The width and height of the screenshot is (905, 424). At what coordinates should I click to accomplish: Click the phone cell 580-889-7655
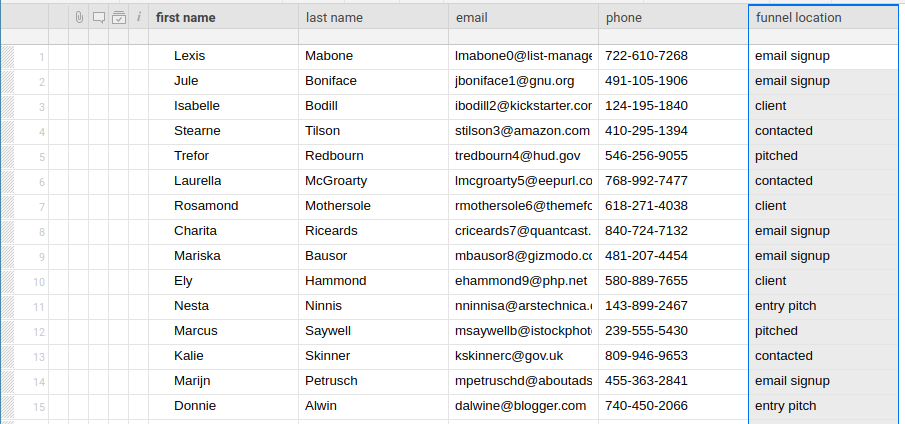click(x=672, y=281)
